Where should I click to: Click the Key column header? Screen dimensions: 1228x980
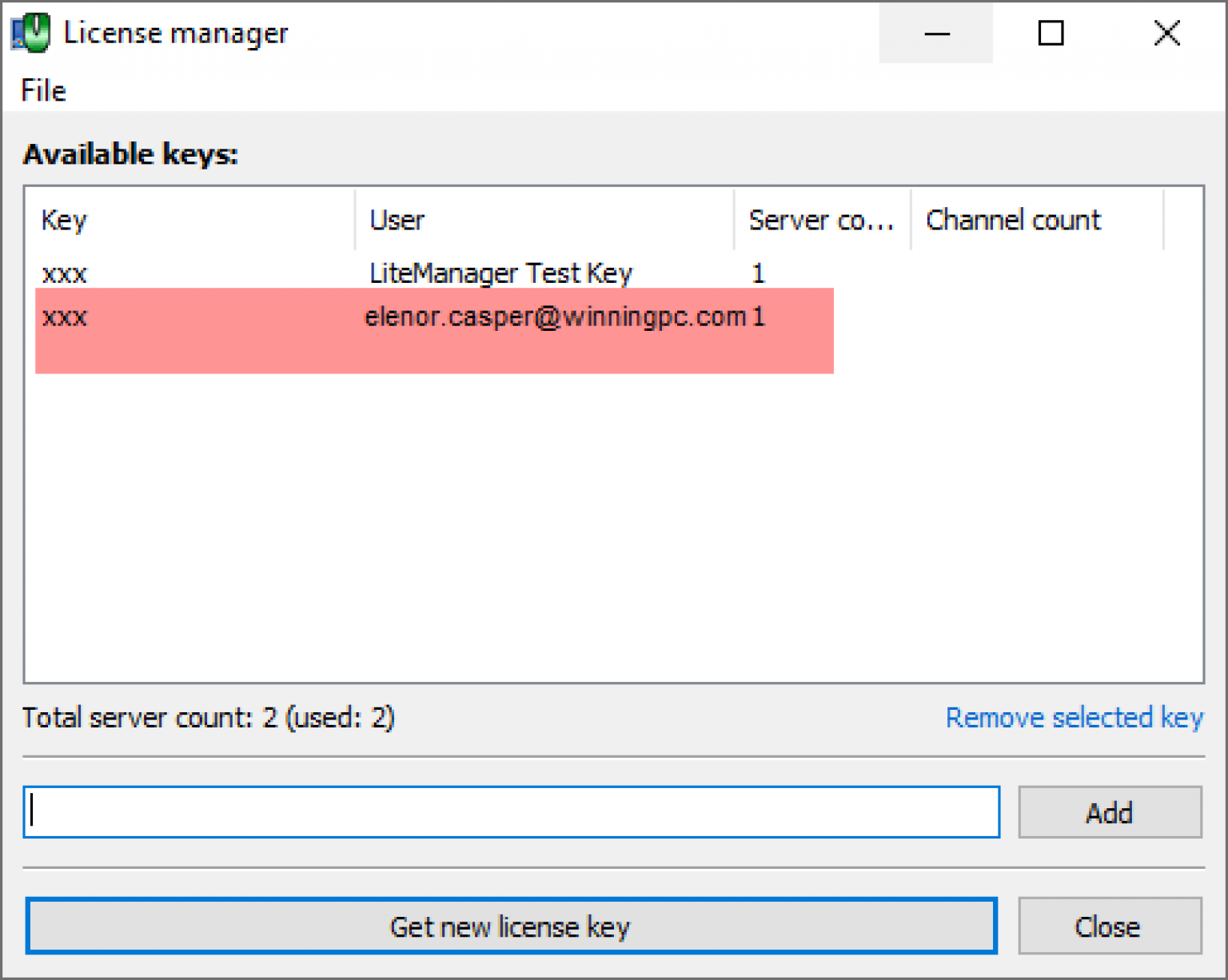(62, 221)
